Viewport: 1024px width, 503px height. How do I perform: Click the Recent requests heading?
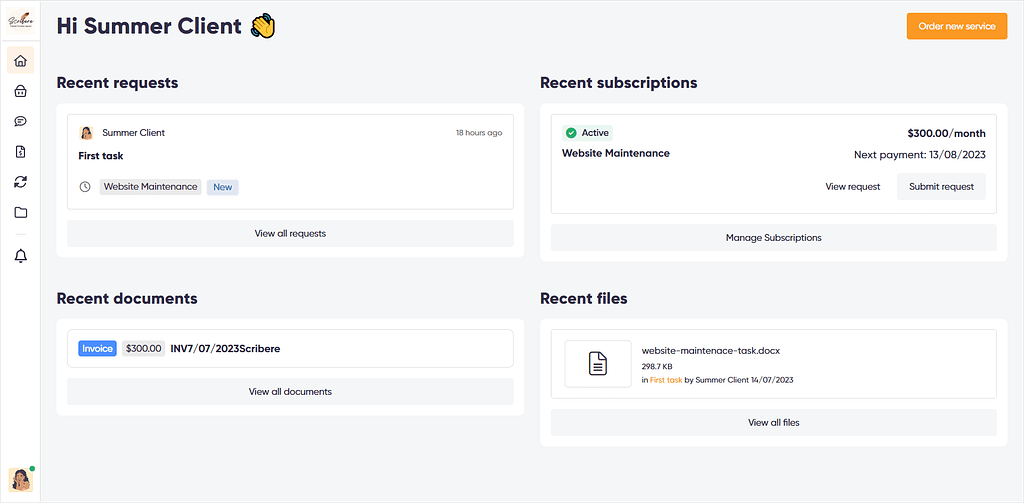pyautogui.click(x=118, y=83)
